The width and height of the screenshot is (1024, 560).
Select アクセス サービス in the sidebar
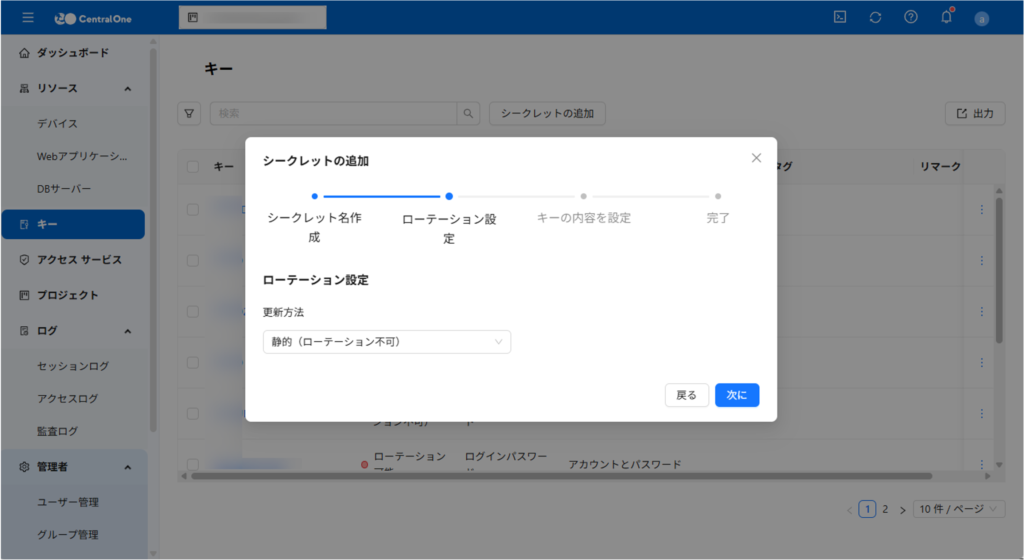pyautogui.click(x=79, y=260)
